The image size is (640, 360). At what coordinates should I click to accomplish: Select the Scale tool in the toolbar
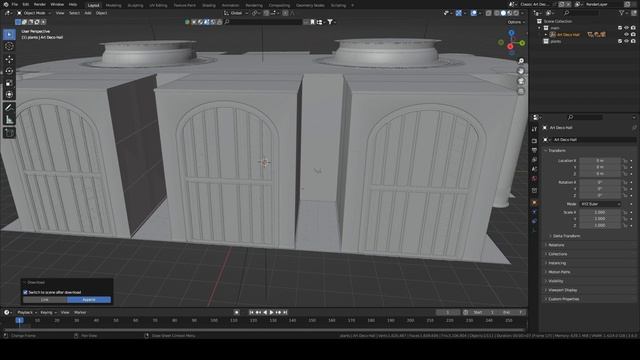click(x=9, y=83)
